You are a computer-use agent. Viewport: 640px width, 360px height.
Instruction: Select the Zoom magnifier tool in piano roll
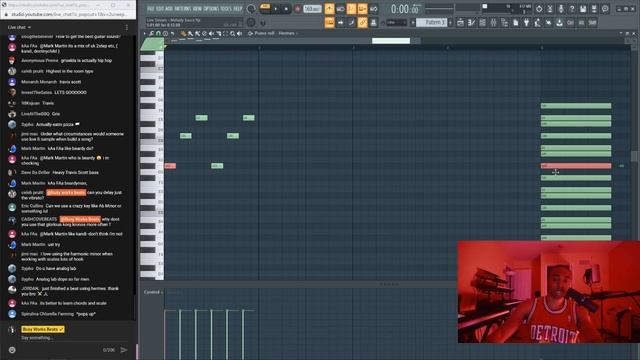tap(232, 33)
